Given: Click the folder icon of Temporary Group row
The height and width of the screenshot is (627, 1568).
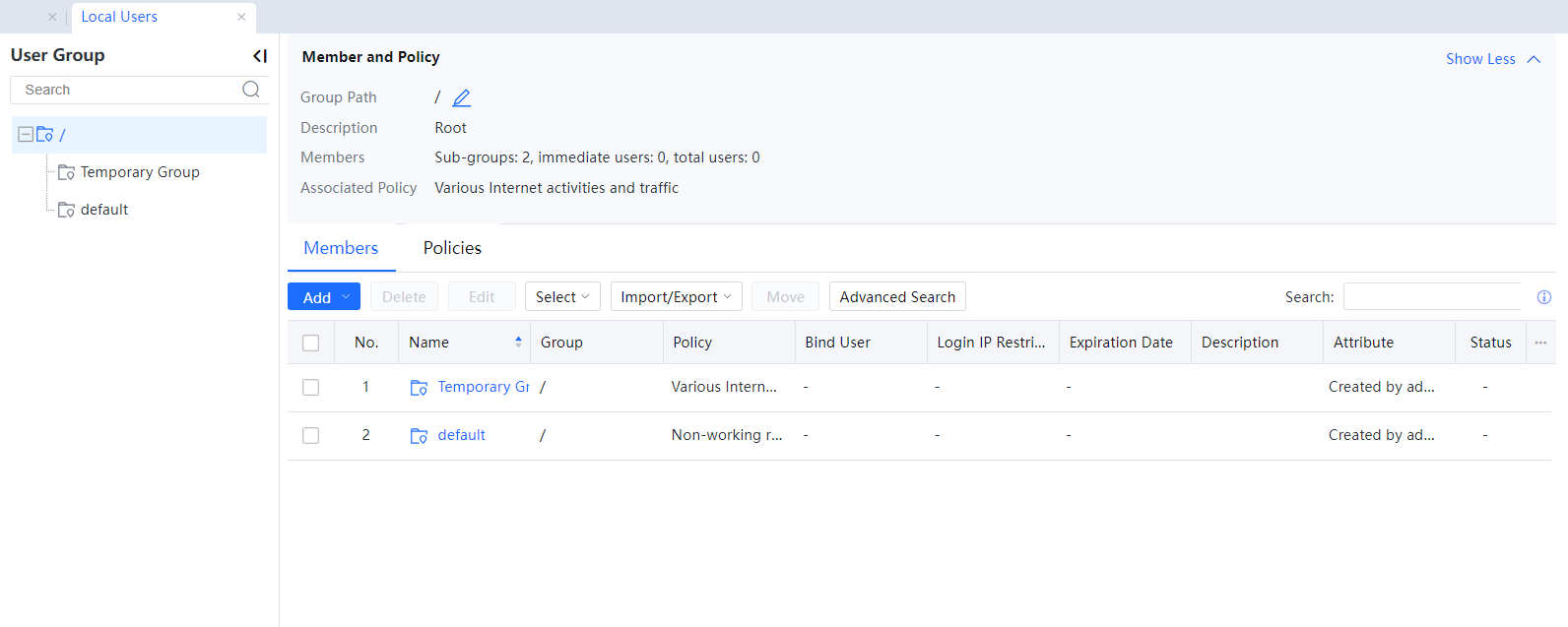Looking at the screenshot, I should point(419,388).
